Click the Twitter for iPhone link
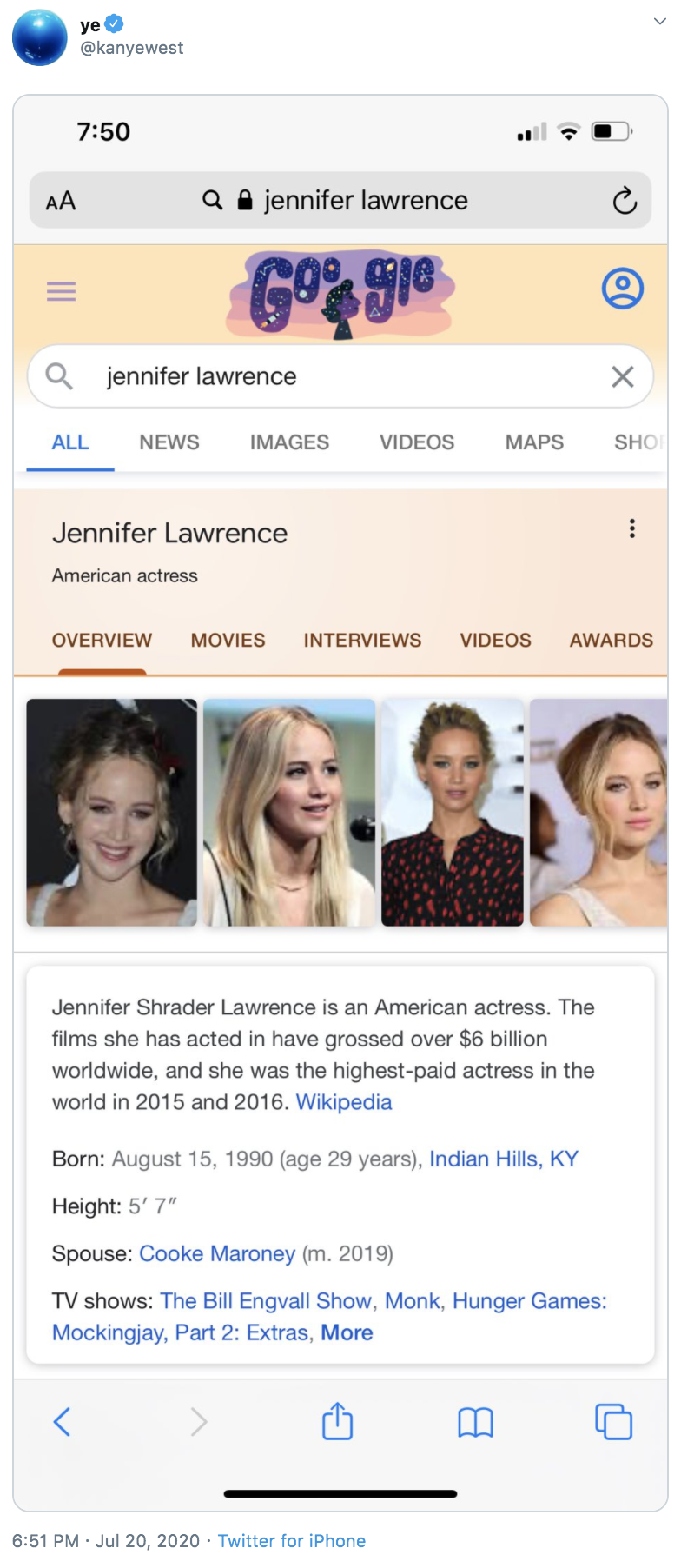Screen dimensions: 681x1568 point(292,1541)
